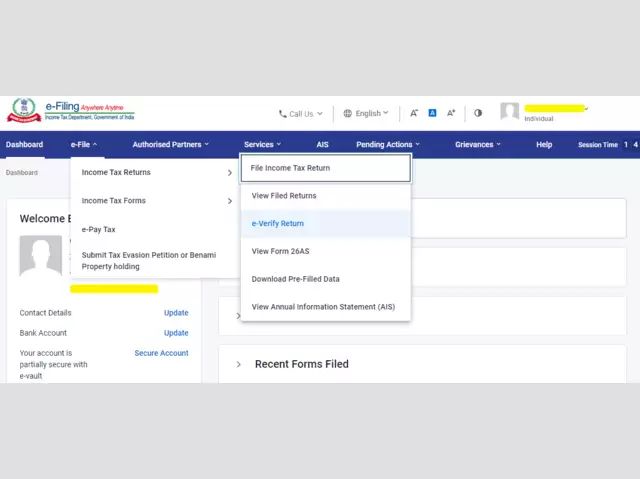Click Update link for Contact Details

176,313
